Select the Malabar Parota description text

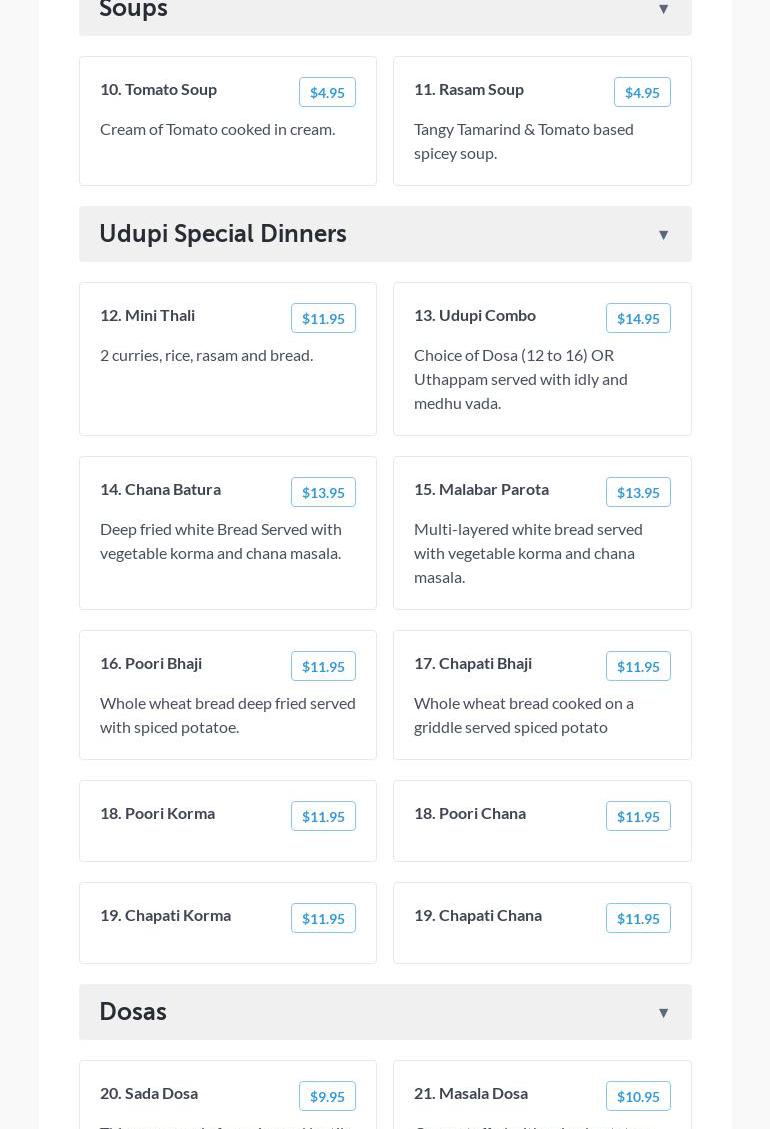(x=528, y=553)
